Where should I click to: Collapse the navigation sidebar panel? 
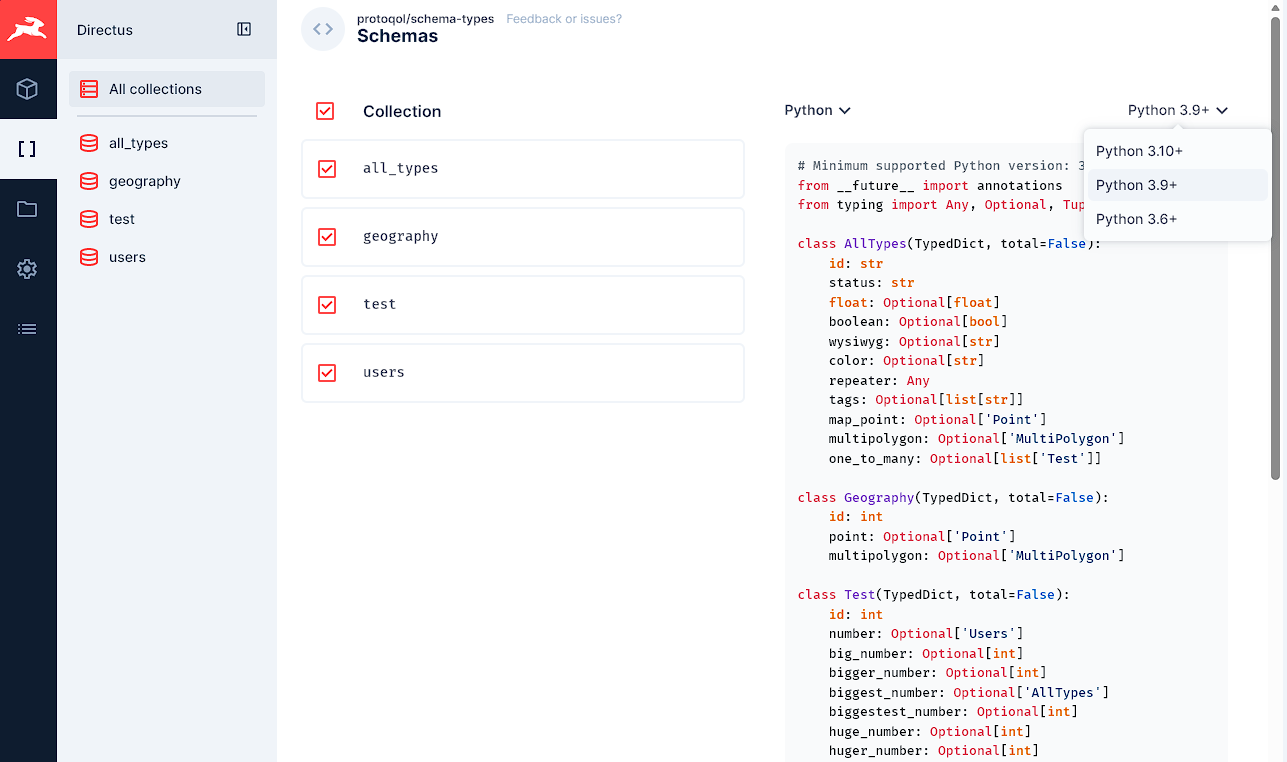243,29
